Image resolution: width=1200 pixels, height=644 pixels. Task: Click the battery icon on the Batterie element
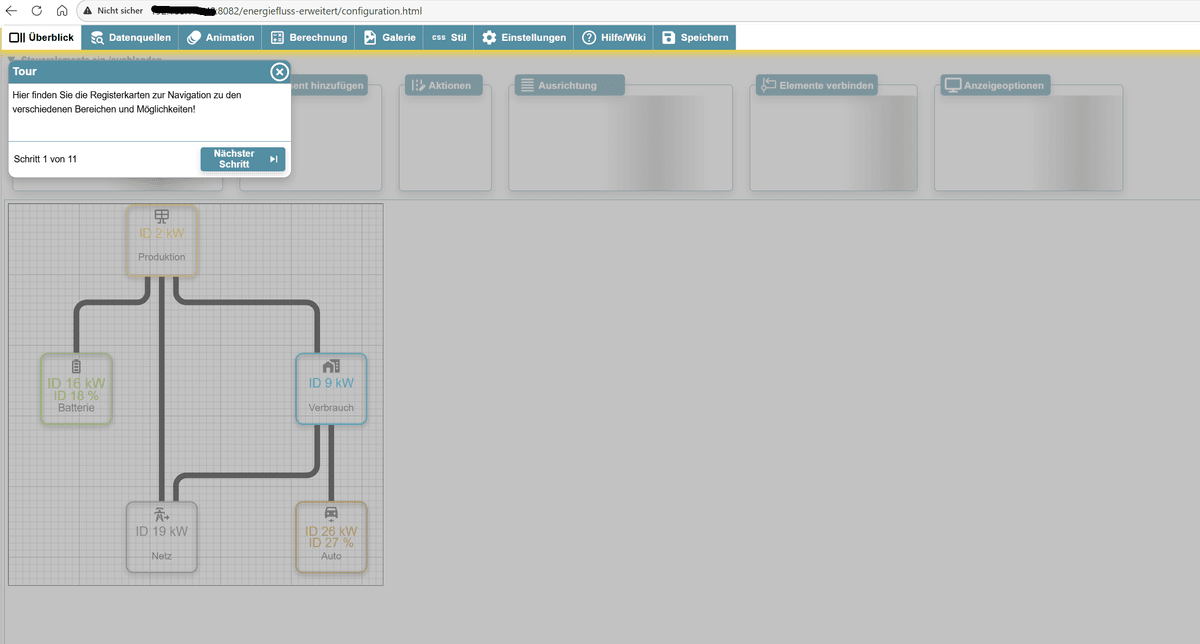[x=76, y=366]
